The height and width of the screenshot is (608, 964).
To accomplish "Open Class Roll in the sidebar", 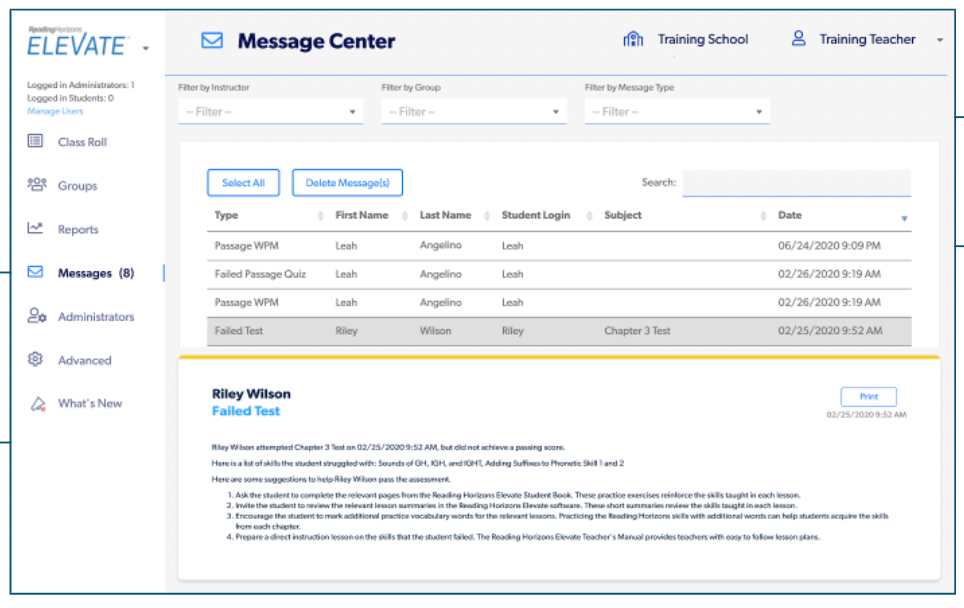I will [x=82, y=142].
